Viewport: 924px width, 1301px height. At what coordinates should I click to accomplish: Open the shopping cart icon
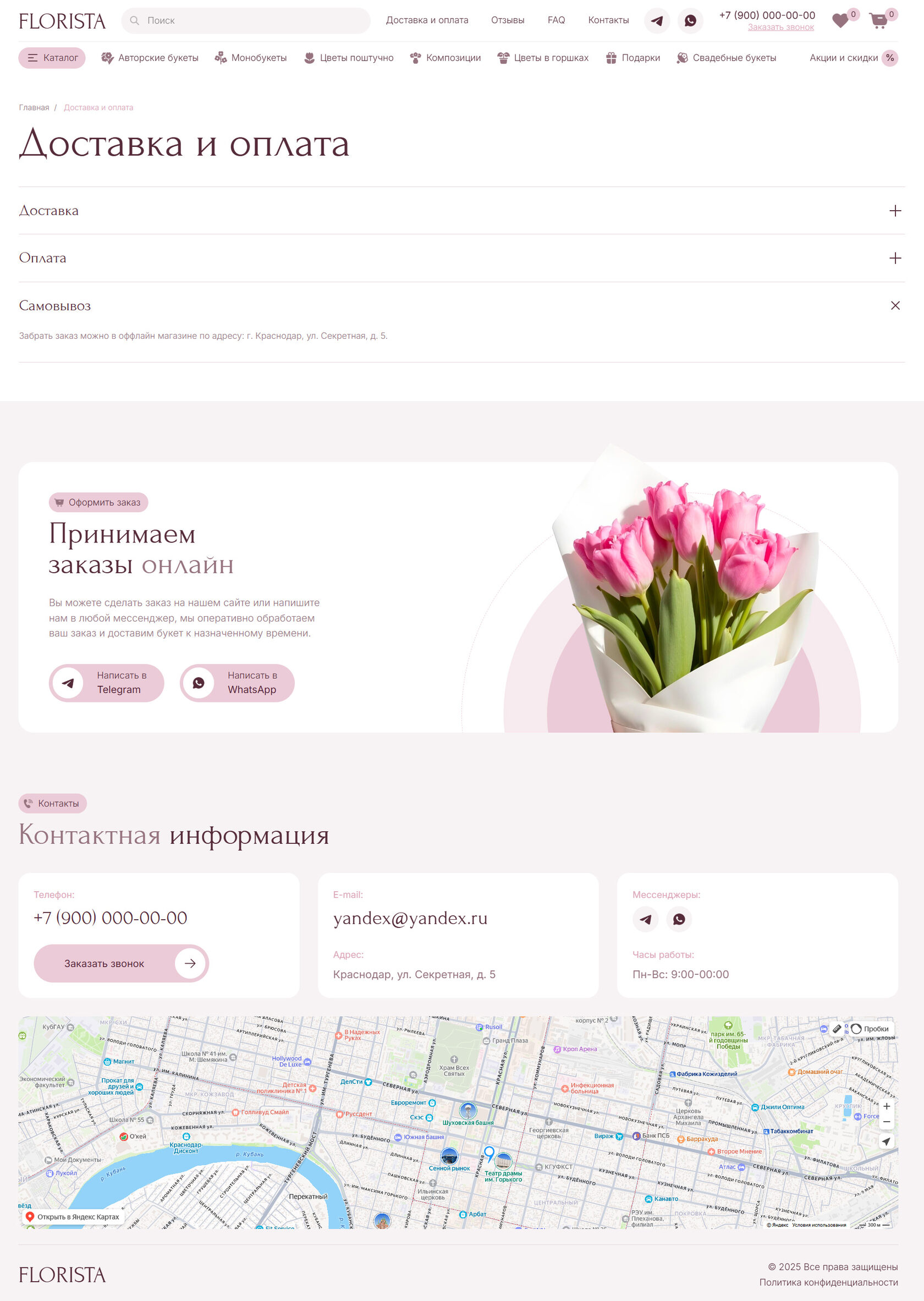tap(878, 21)
